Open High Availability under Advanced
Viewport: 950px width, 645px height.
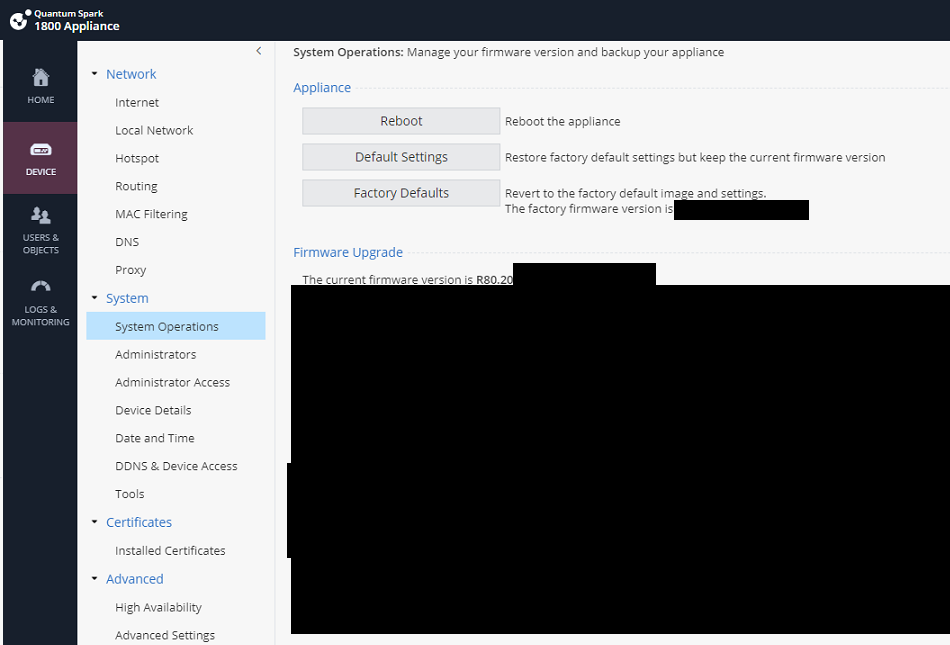pos(158,607)
